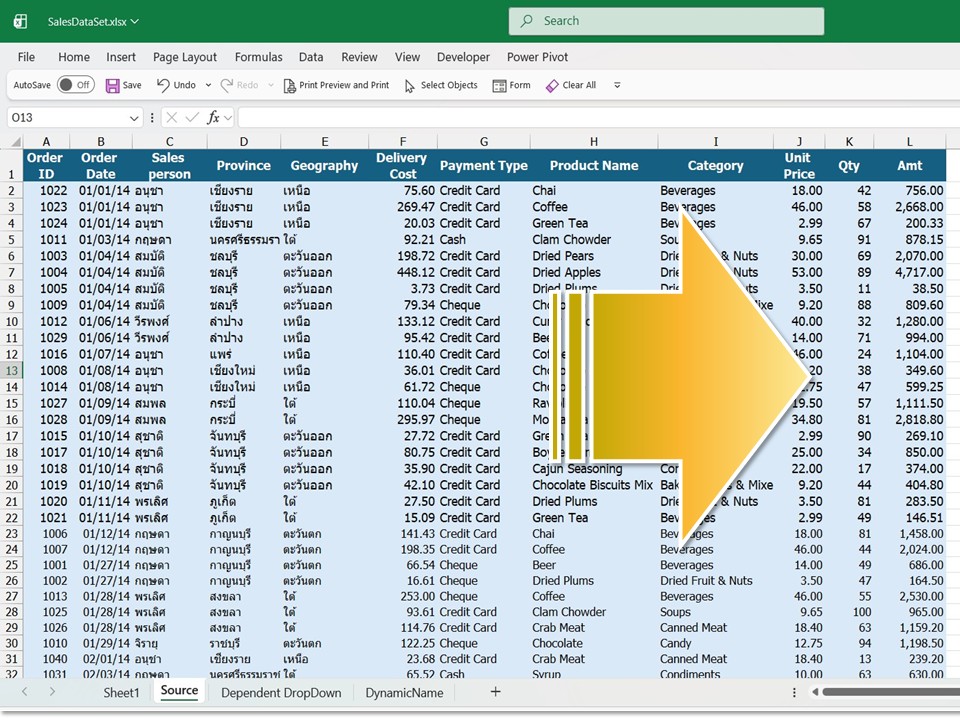
Task: Switch to the Home tab
Action: tap(74, 57)
